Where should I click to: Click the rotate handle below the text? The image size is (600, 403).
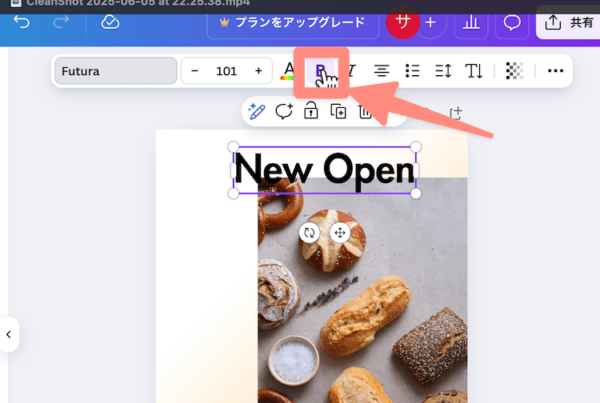coord(309,232)
